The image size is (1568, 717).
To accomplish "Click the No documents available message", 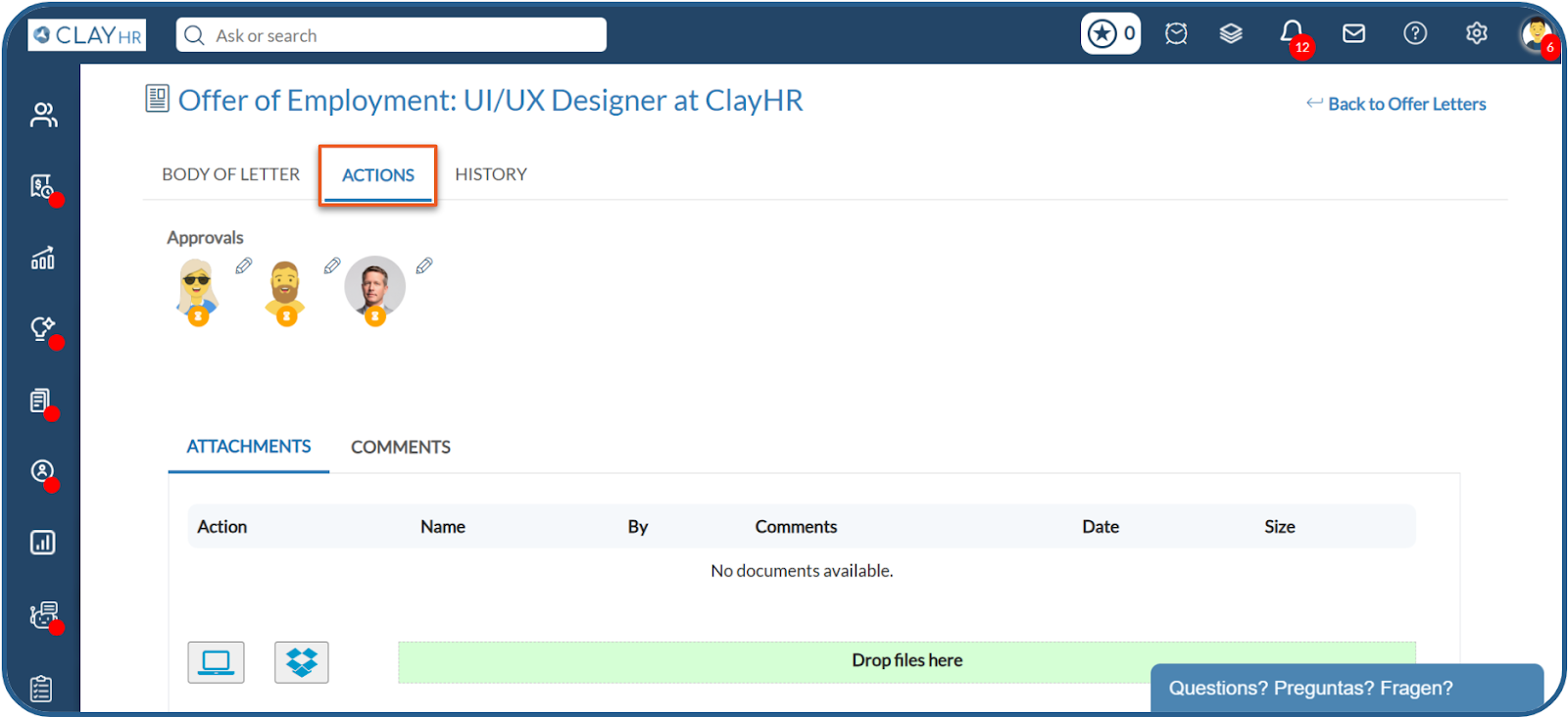I will click(x=802, y=571).
